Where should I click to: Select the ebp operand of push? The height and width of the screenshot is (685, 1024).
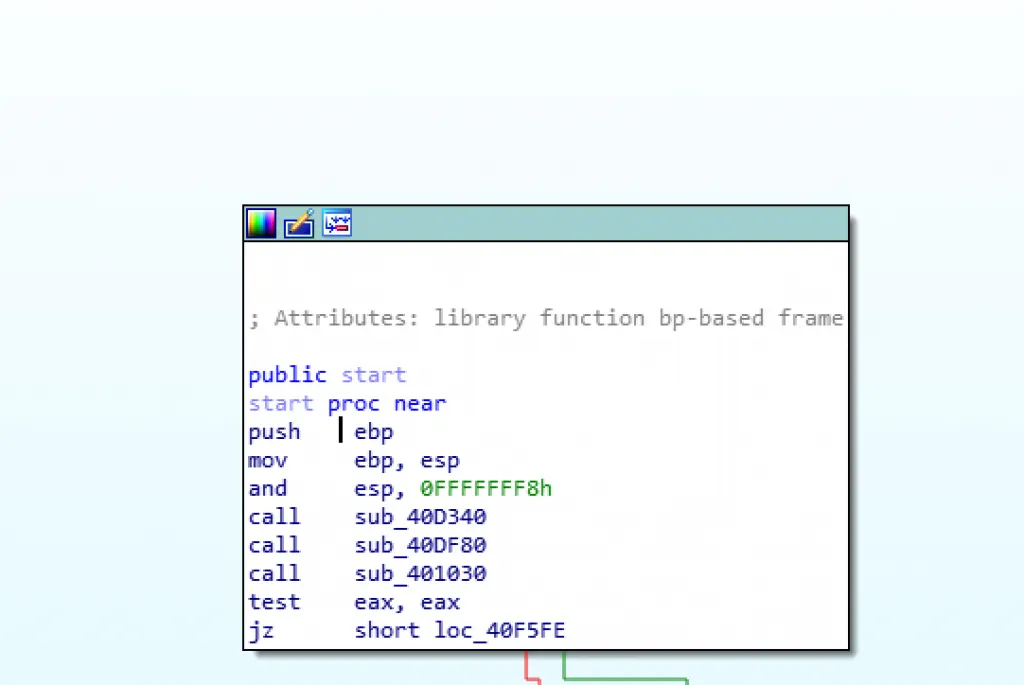click(374, 432)
